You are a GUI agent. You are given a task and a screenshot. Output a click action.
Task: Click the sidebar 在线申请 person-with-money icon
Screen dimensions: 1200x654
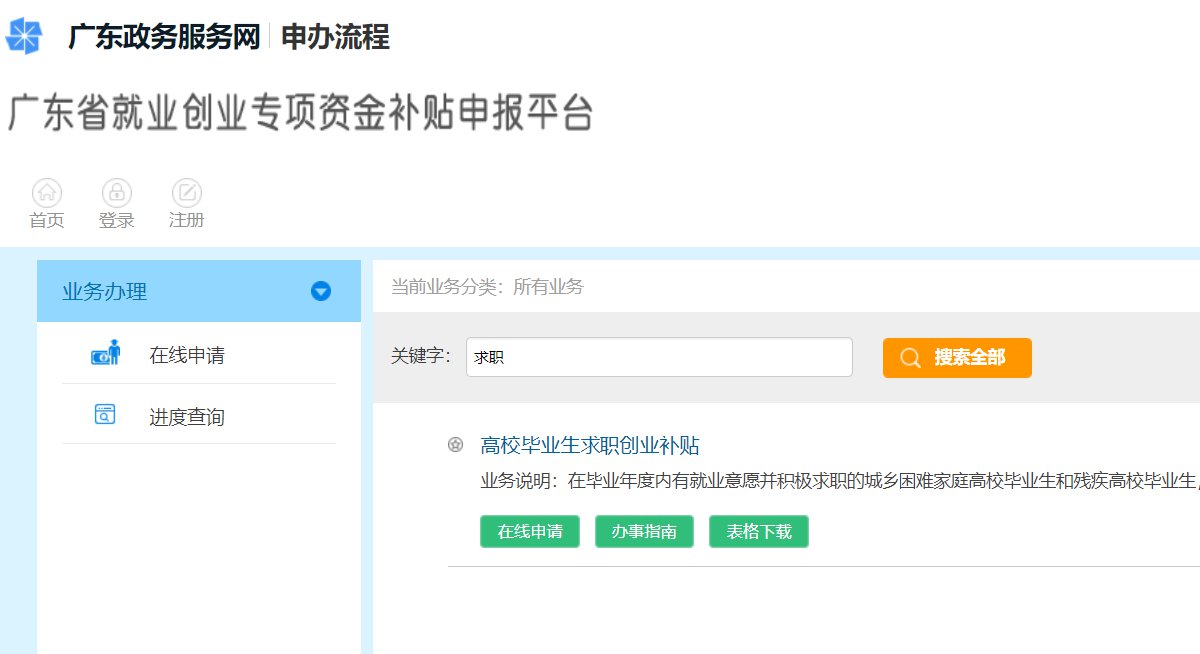106,353
